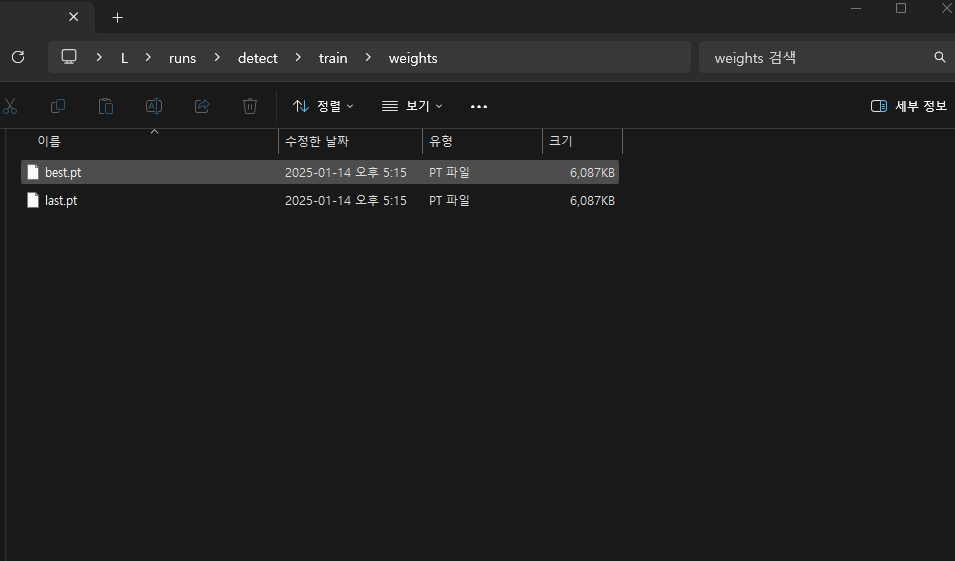Close the current tab
This screenshot has height=561, width=955.
tap(74, 17)
